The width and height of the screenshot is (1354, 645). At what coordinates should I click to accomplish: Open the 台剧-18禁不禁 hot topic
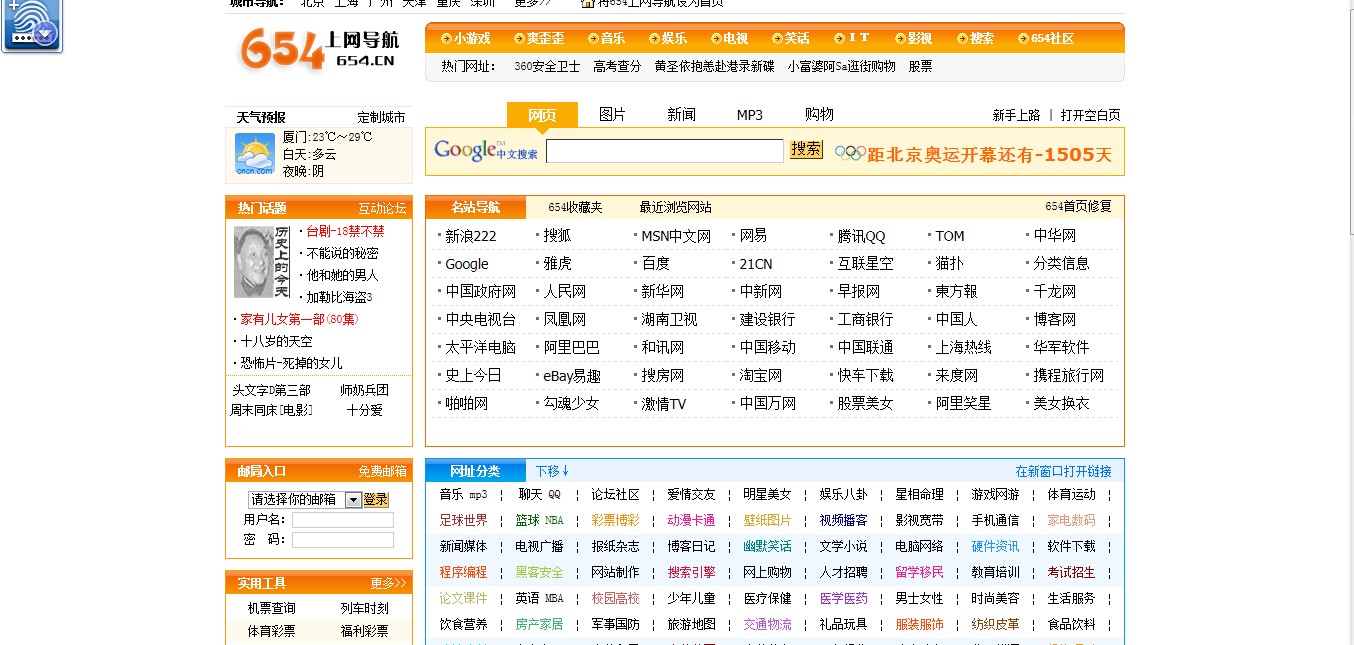345,231
